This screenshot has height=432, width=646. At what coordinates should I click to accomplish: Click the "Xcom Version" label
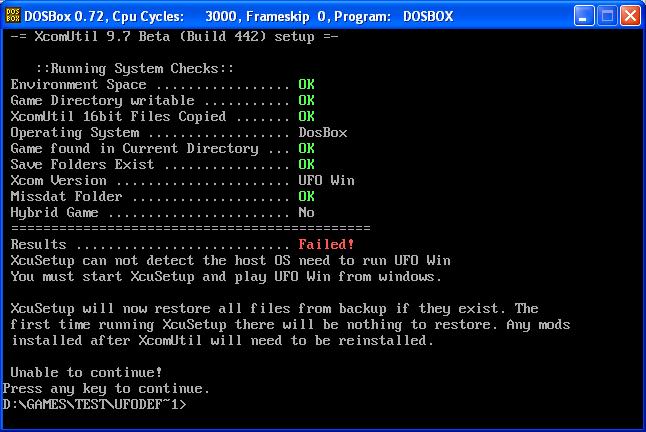pyautogui.click(x=59, y=180)
